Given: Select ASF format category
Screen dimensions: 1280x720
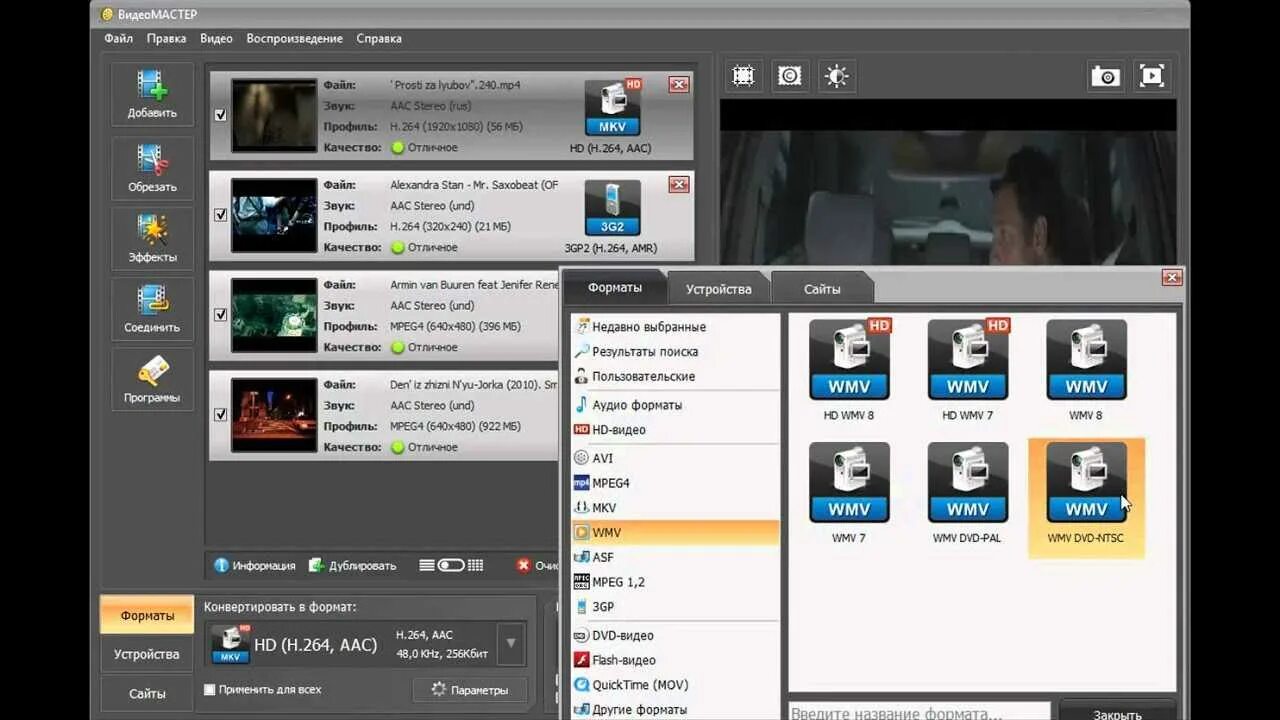Looking at the screenshot, I should pos(675,557).
